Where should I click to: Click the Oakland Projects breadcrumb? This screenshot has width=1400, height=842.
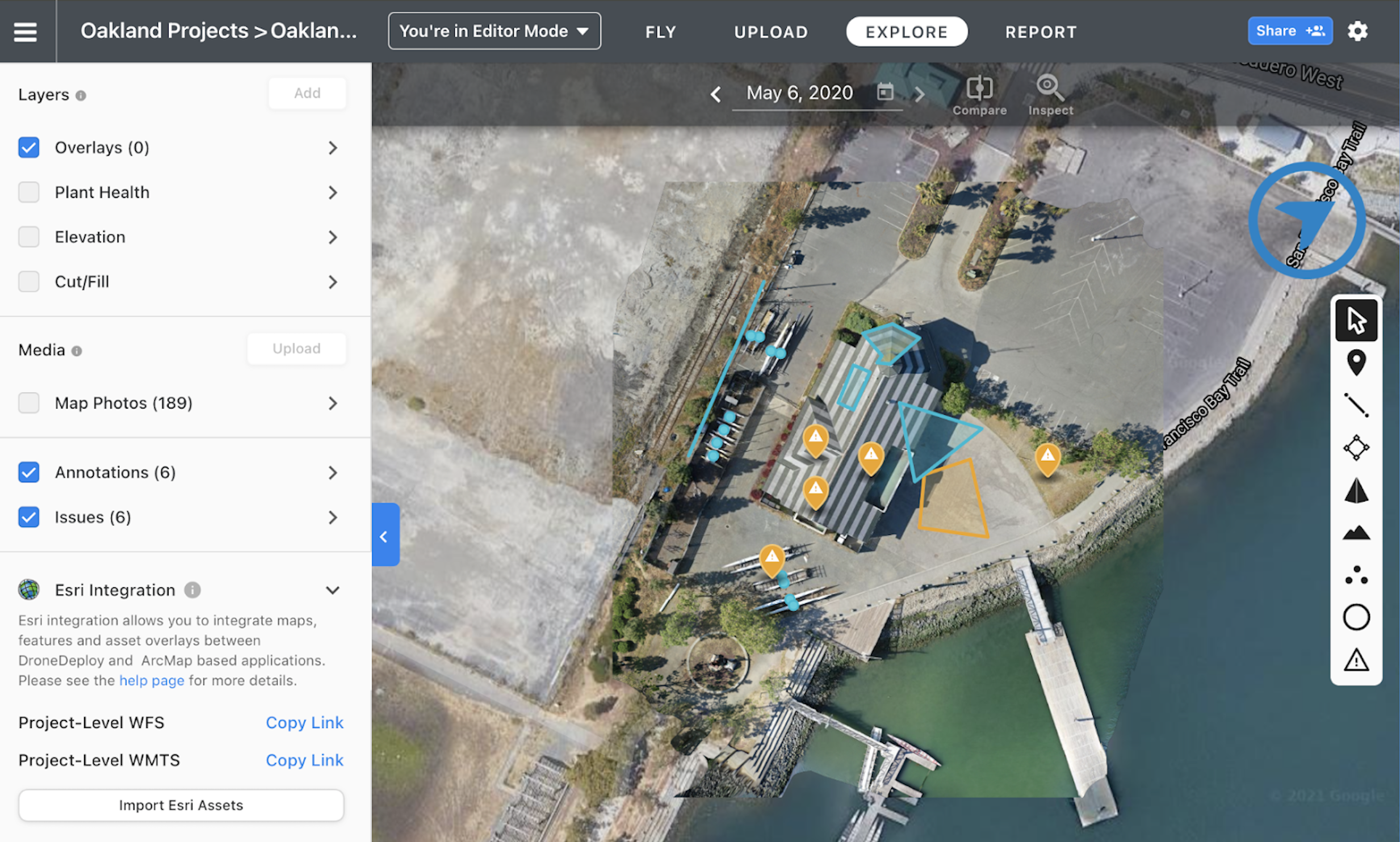(165, 31)
